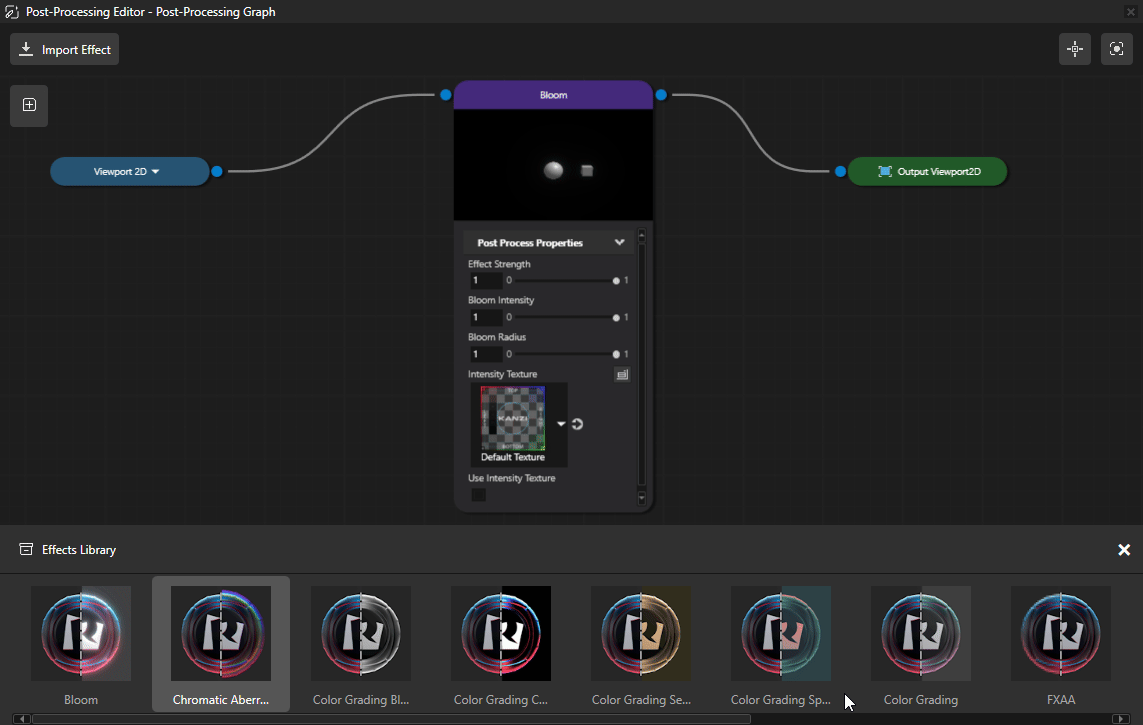Click the Output Viewport2D node
The image size is (1143, 725).
(927, 172)
